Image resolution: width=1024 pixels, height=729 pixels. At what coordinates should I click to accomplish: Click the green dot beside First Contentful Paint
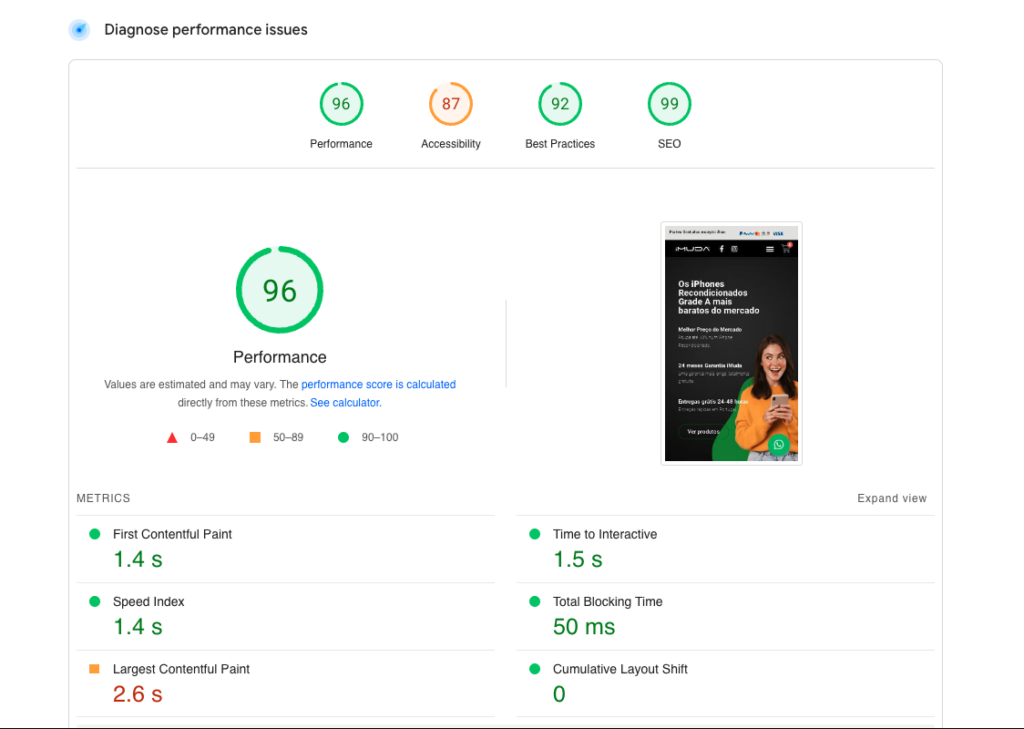click(x=95, y=534)
